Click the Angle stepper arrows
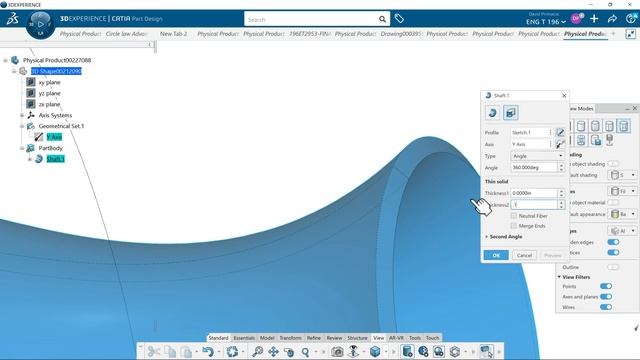Screen dimensions: 640x360 561,167
